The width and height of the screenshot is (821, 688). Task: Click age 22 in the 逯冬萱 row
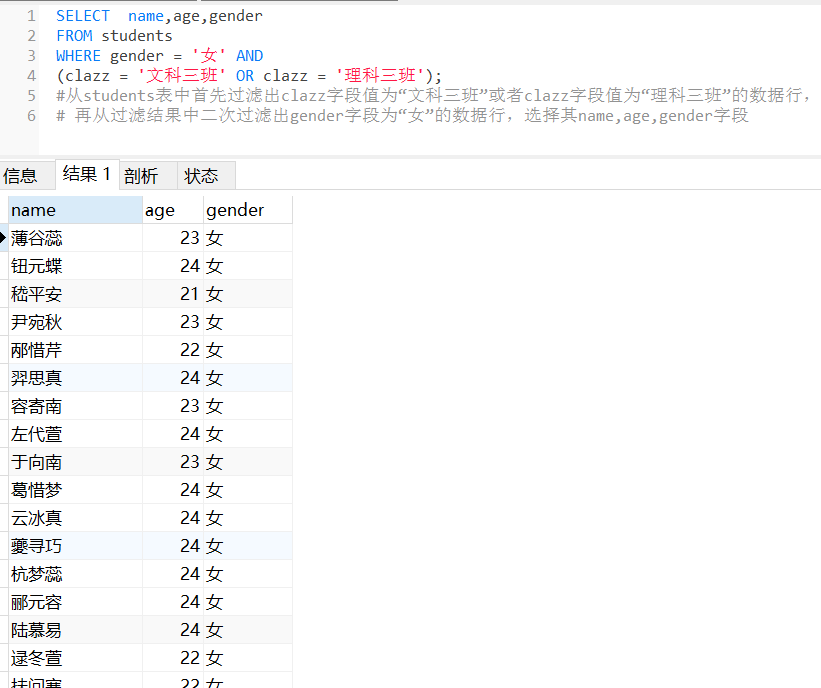coord(173,658)
